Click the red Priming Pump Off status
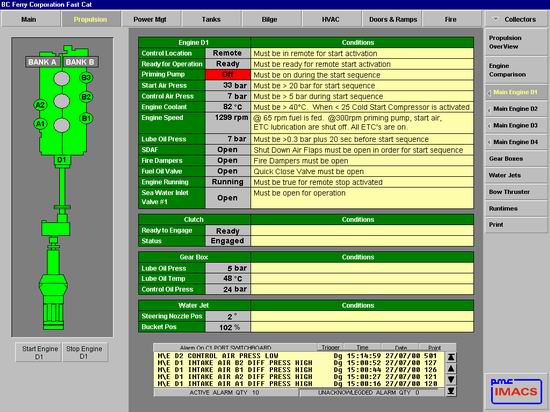Image resolution: width=550 pixels, height=412 pixels. tap(228, 75)
